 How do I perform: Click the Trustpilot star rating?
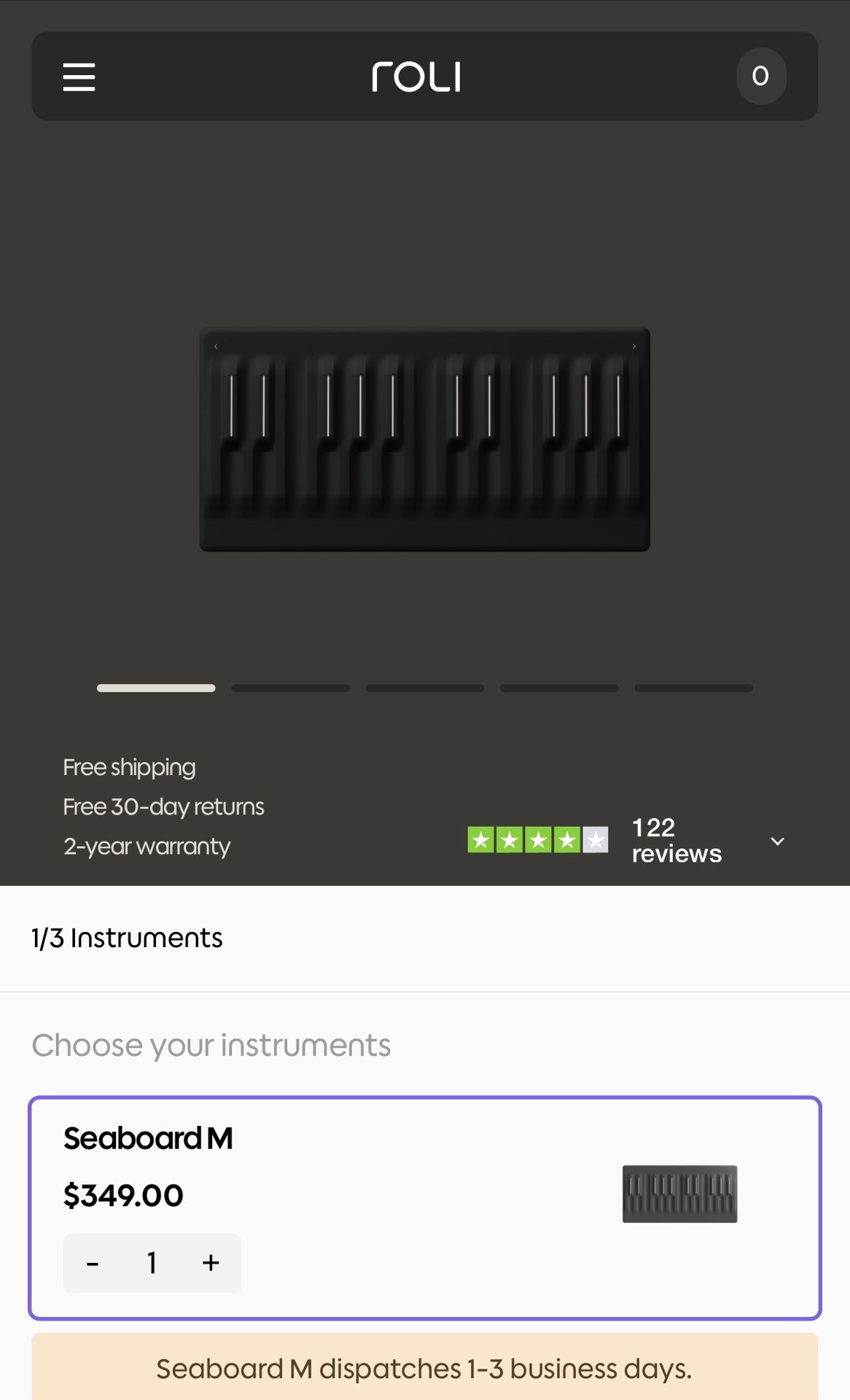click(538, 840)
